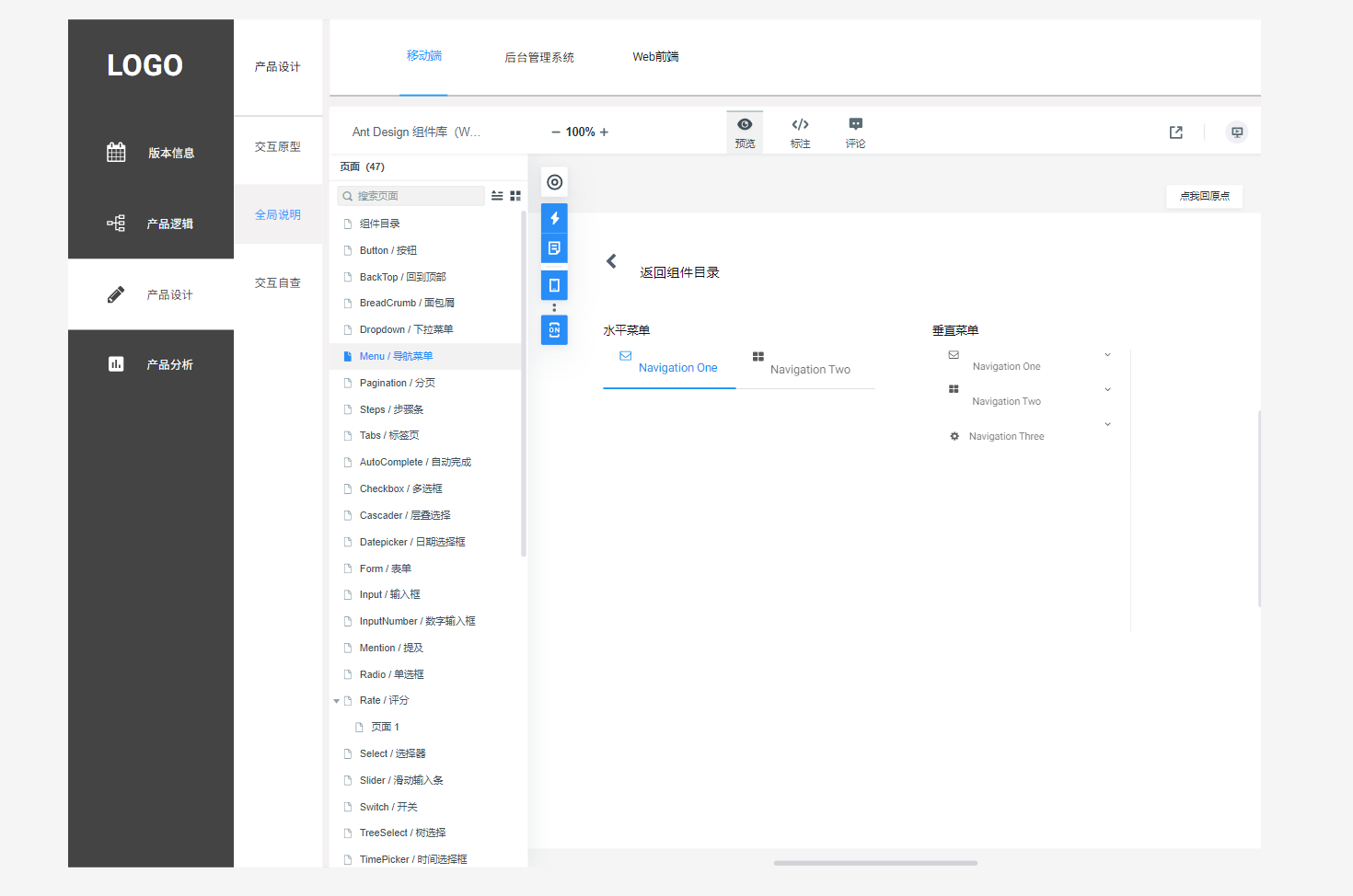
Task: Switch to the 后台管理系统 tab
Action: (x=539, y=57)
